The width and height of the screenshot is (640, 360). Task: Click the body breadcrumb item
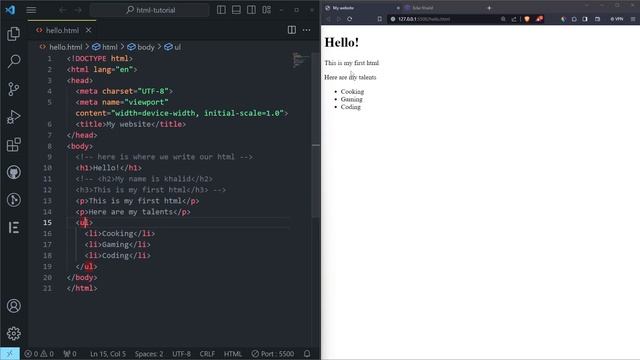[x=141, y=47]
